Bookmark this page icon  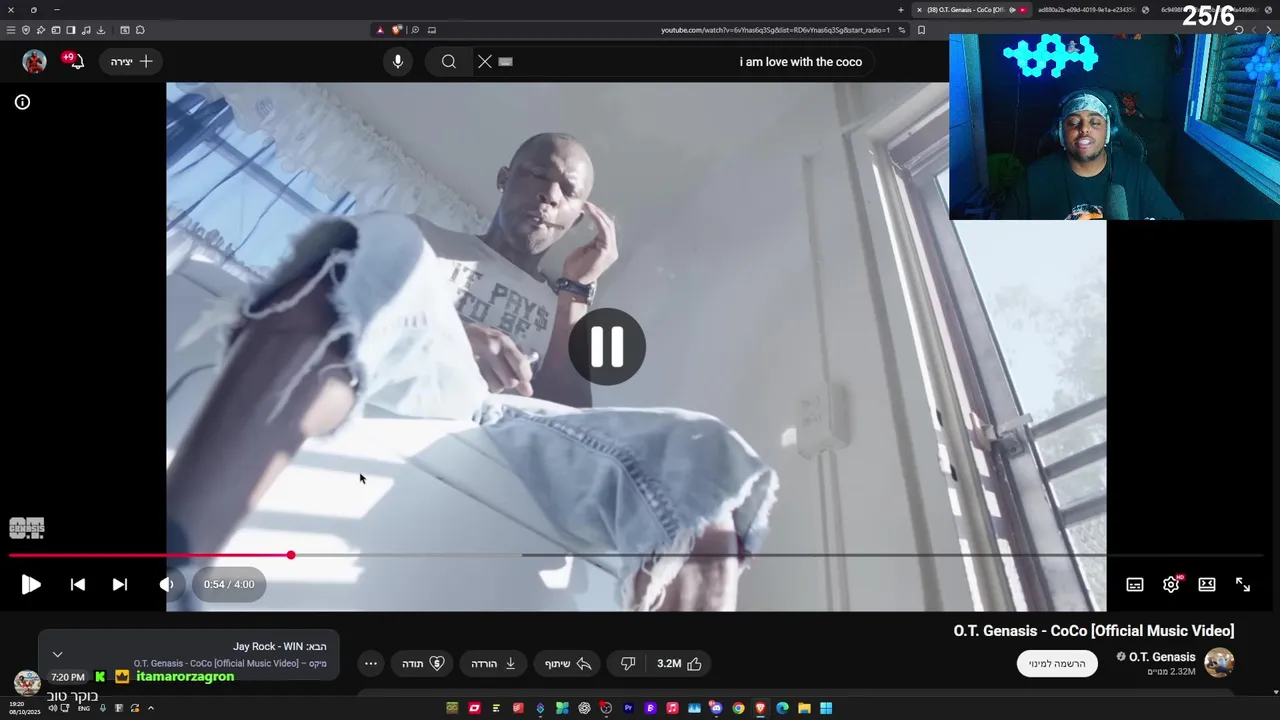pyautogui.click(x=921, y=30)
